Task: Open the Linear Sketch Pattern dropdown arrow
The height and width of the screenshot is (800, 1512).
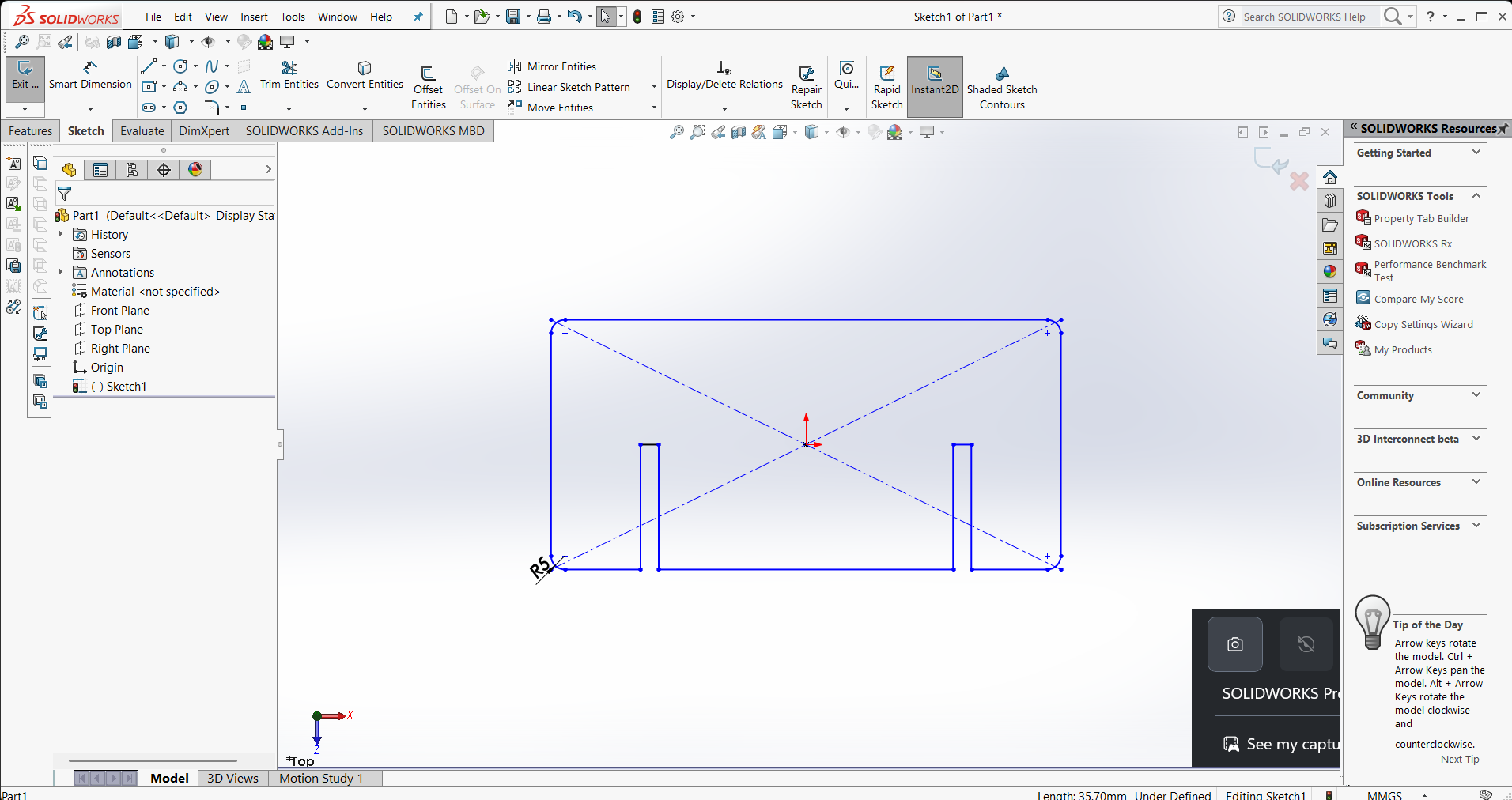Action: coord(654,87)
